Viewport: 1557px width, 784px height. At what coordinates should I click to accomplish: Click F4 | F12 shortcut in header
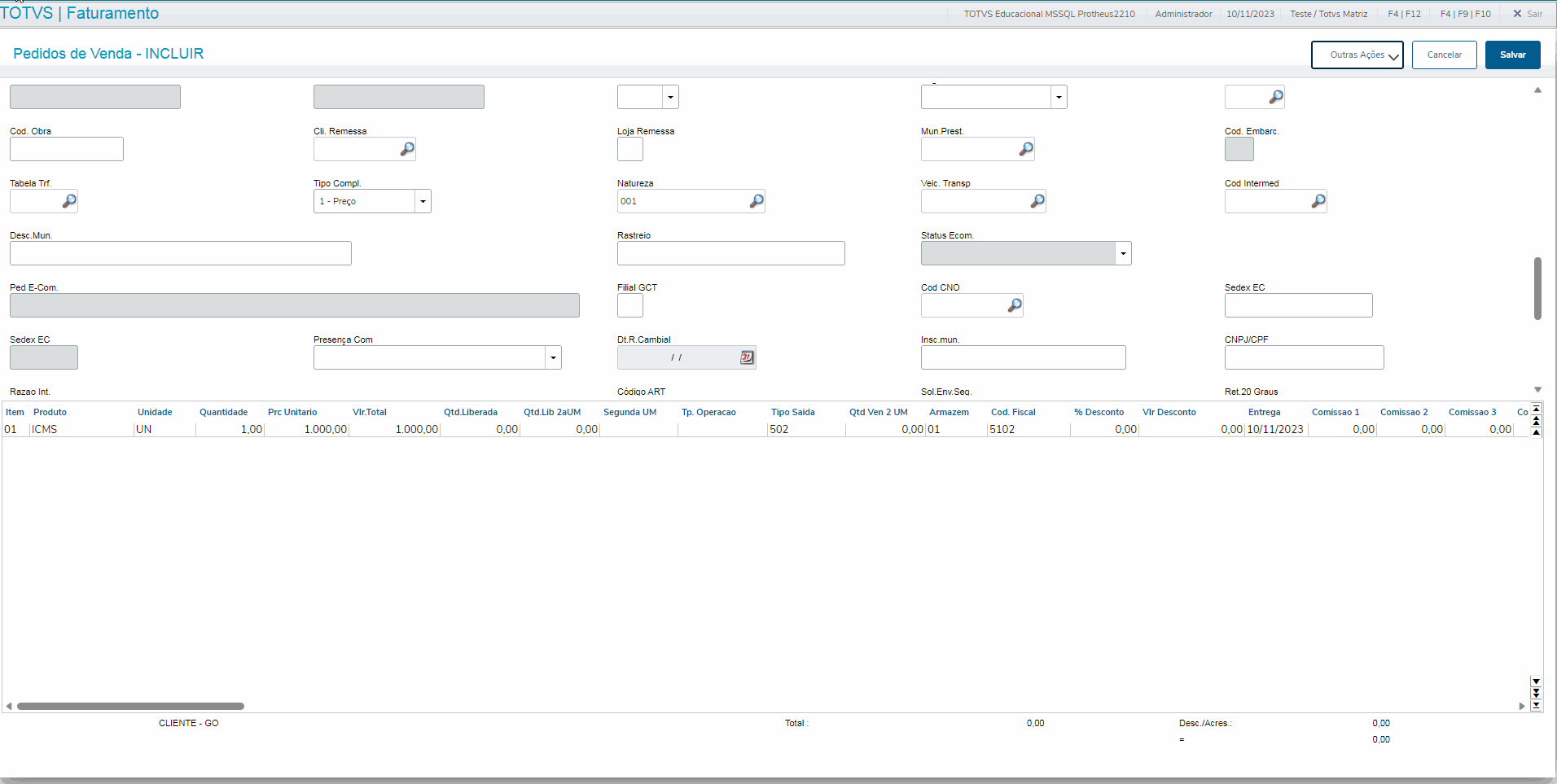(x=1404, y=14)
